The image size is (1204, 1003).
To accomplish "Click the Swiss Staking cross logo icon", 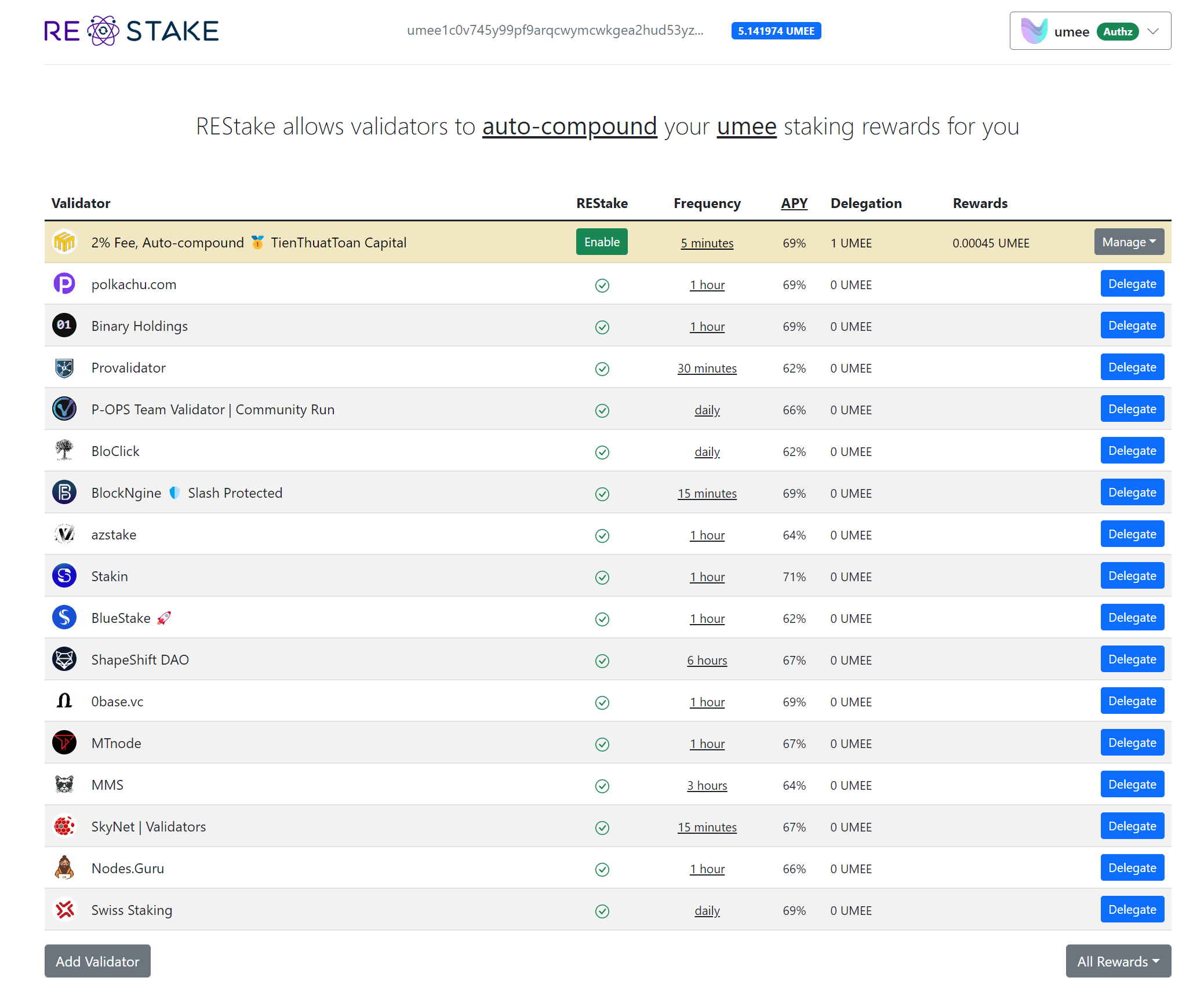I will coord(64,910).
